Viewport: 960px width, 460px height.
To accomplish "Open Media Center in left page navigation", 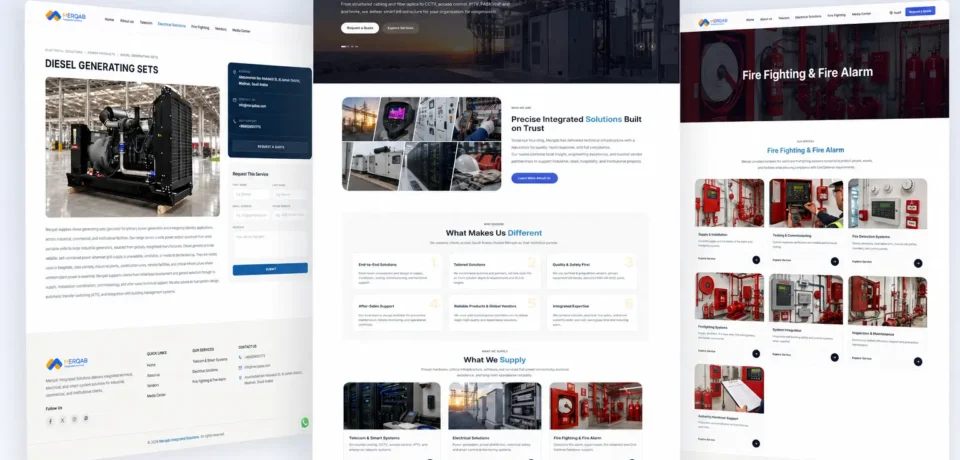I will click(241, 31).
